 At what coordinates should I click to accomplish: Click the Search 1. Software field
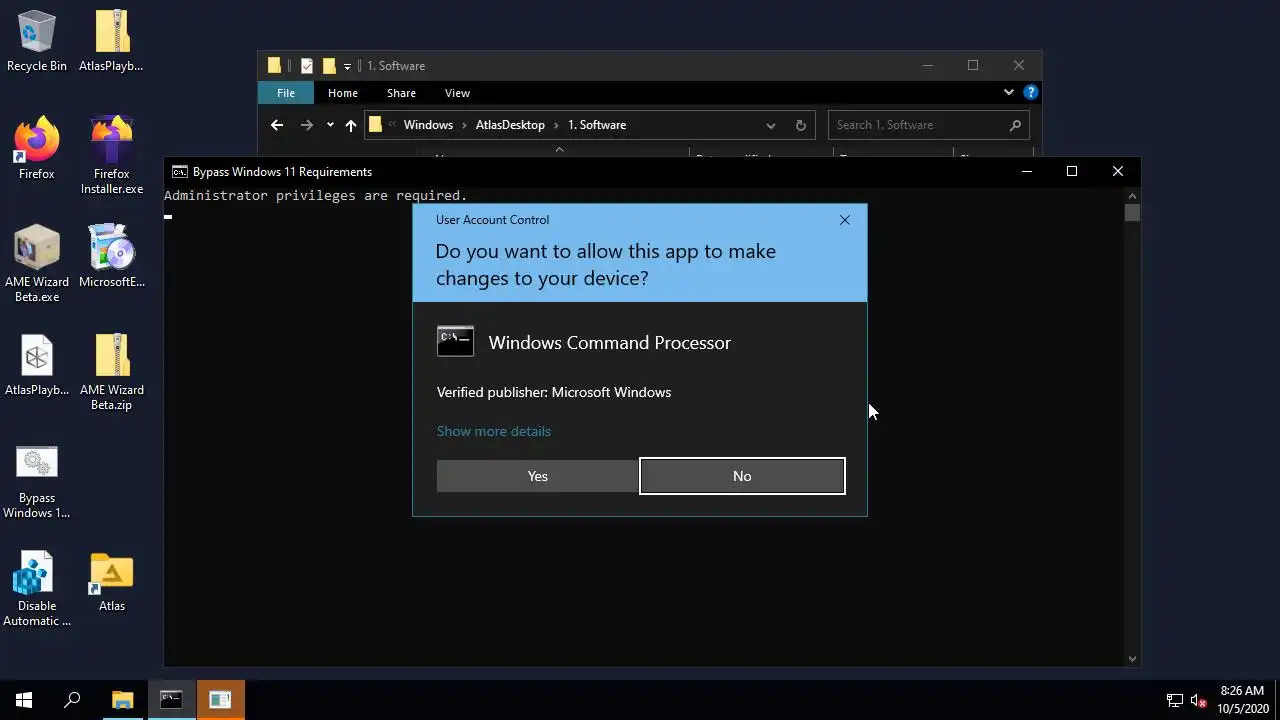pos(928,125)
